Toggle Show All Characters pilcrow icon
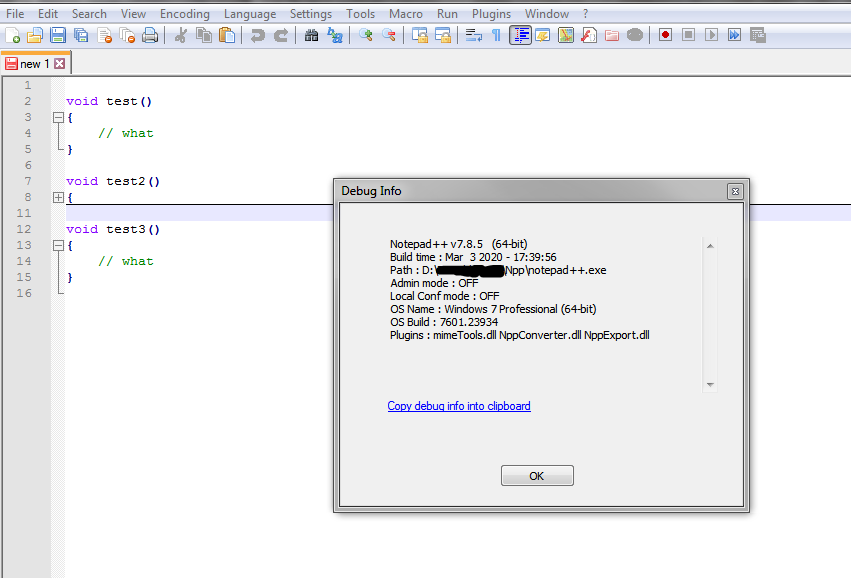The image size is (851, 578). tap(496, 35)
